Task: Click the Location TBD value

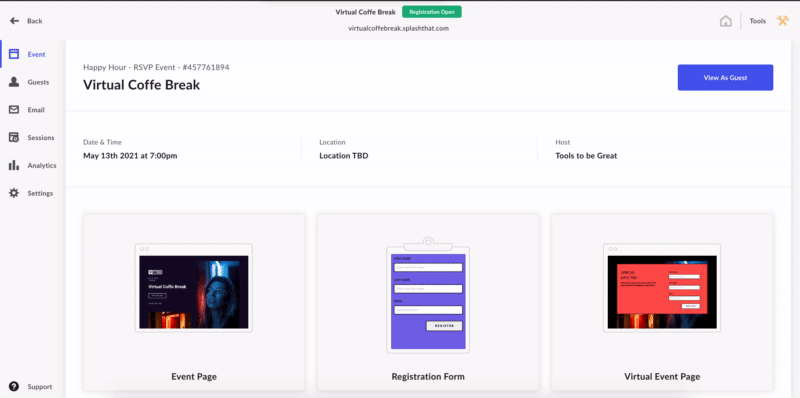Action: [x=344, y=156]
